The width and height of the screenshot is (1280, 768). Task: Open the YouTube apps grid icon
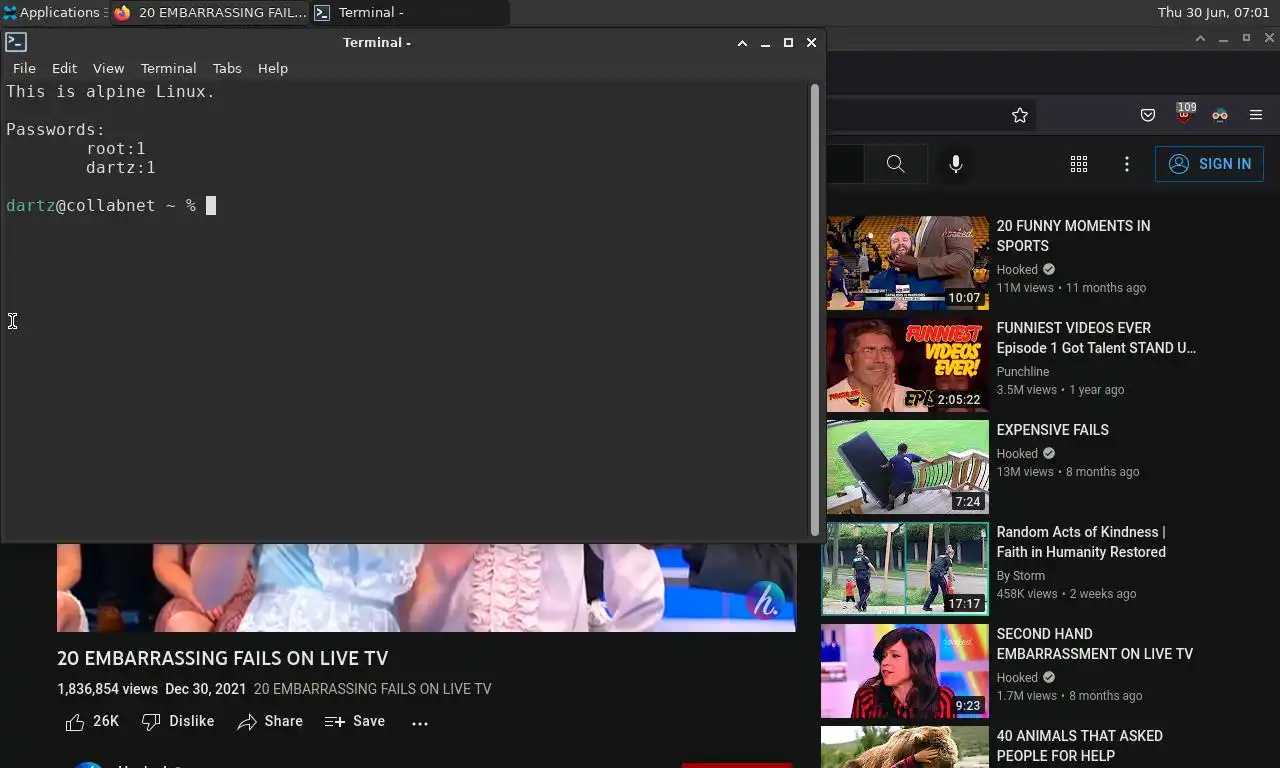[x=1079, y=164]
